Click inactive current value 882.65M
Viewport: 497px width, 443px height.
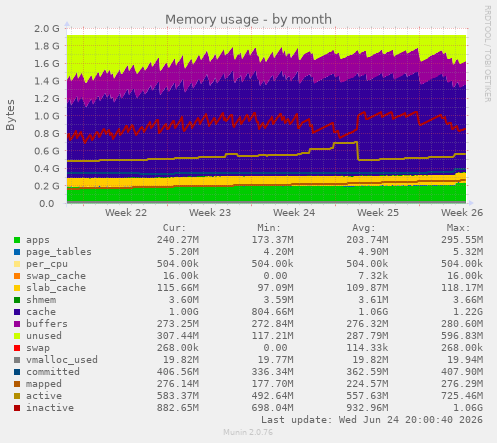pyautogui.click(x=178, y=408)
